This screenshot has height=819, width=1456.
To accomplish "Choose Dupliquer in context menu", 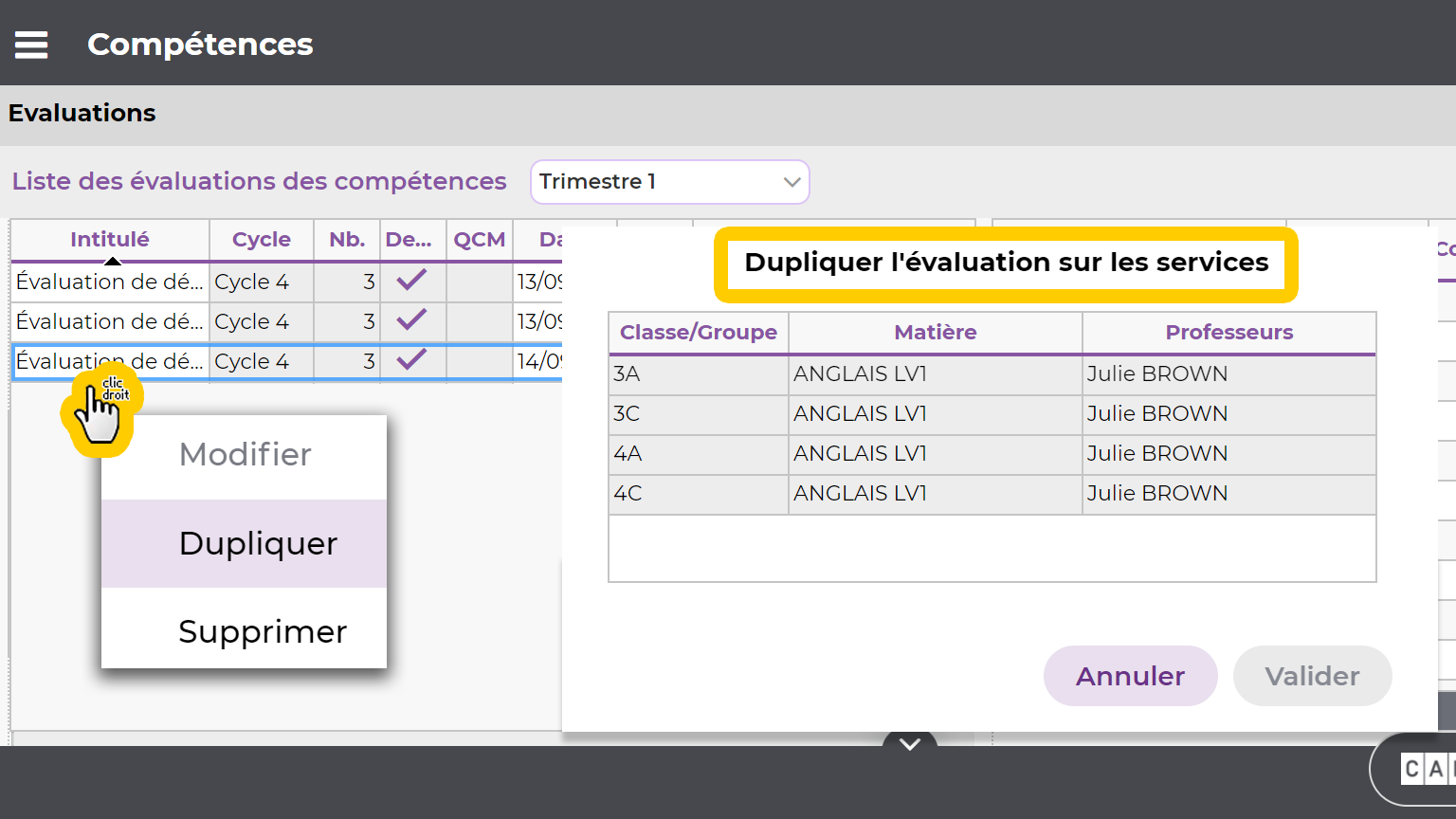I will (245, 543).
